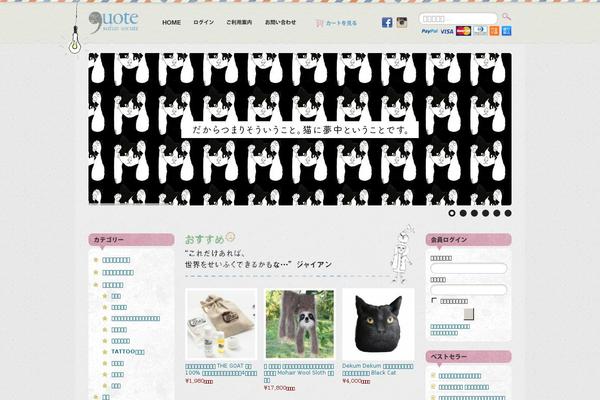Open the sloth product thumbnail

(x=300, y=324)
